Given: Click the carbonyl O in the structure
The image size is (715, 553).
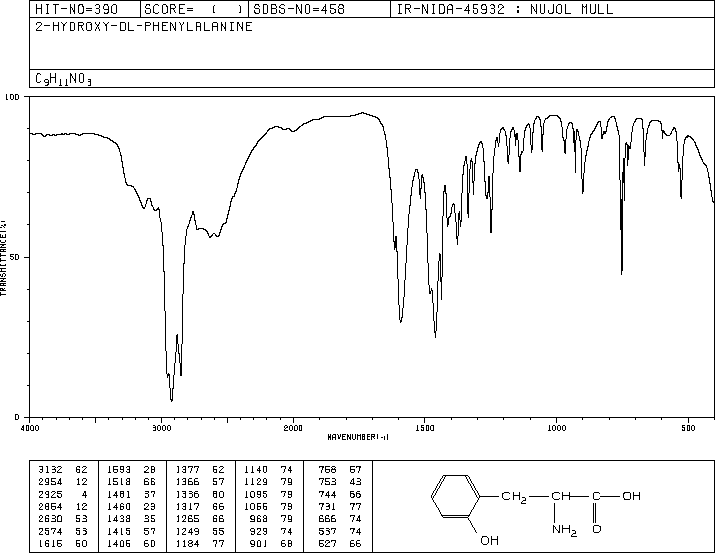Looking at the screenshot, I should tap(596, 529).
